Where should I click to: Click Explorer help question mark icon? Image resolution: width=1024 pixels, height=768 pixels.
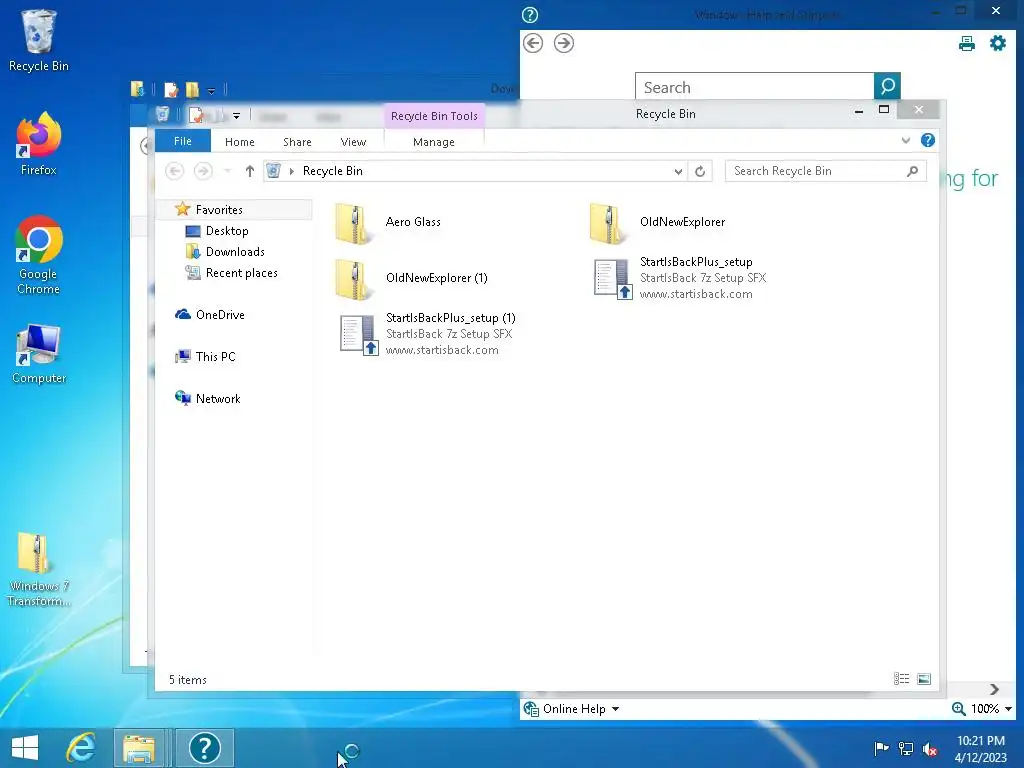[927, 140]
